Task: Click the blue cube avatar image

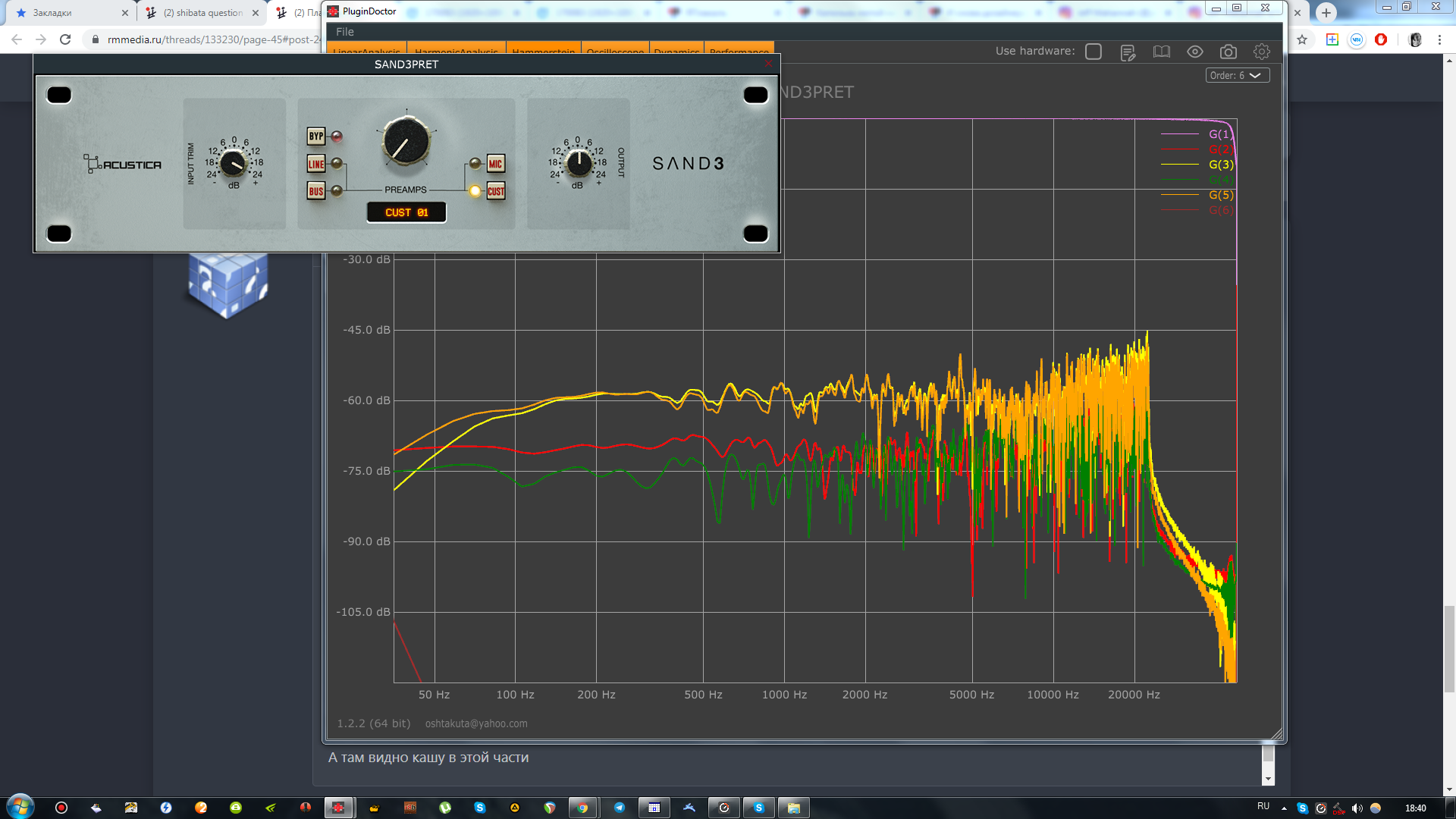Action: pos(228,285)
